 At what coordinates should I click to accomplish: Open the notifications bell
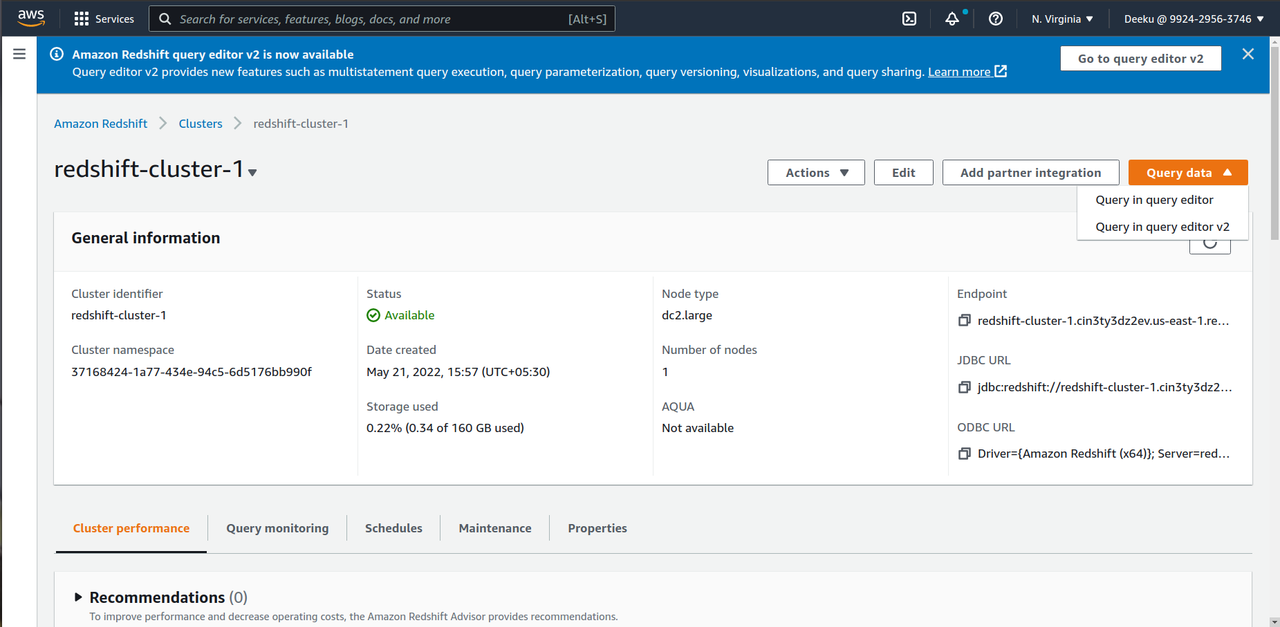tap(952, 19)
